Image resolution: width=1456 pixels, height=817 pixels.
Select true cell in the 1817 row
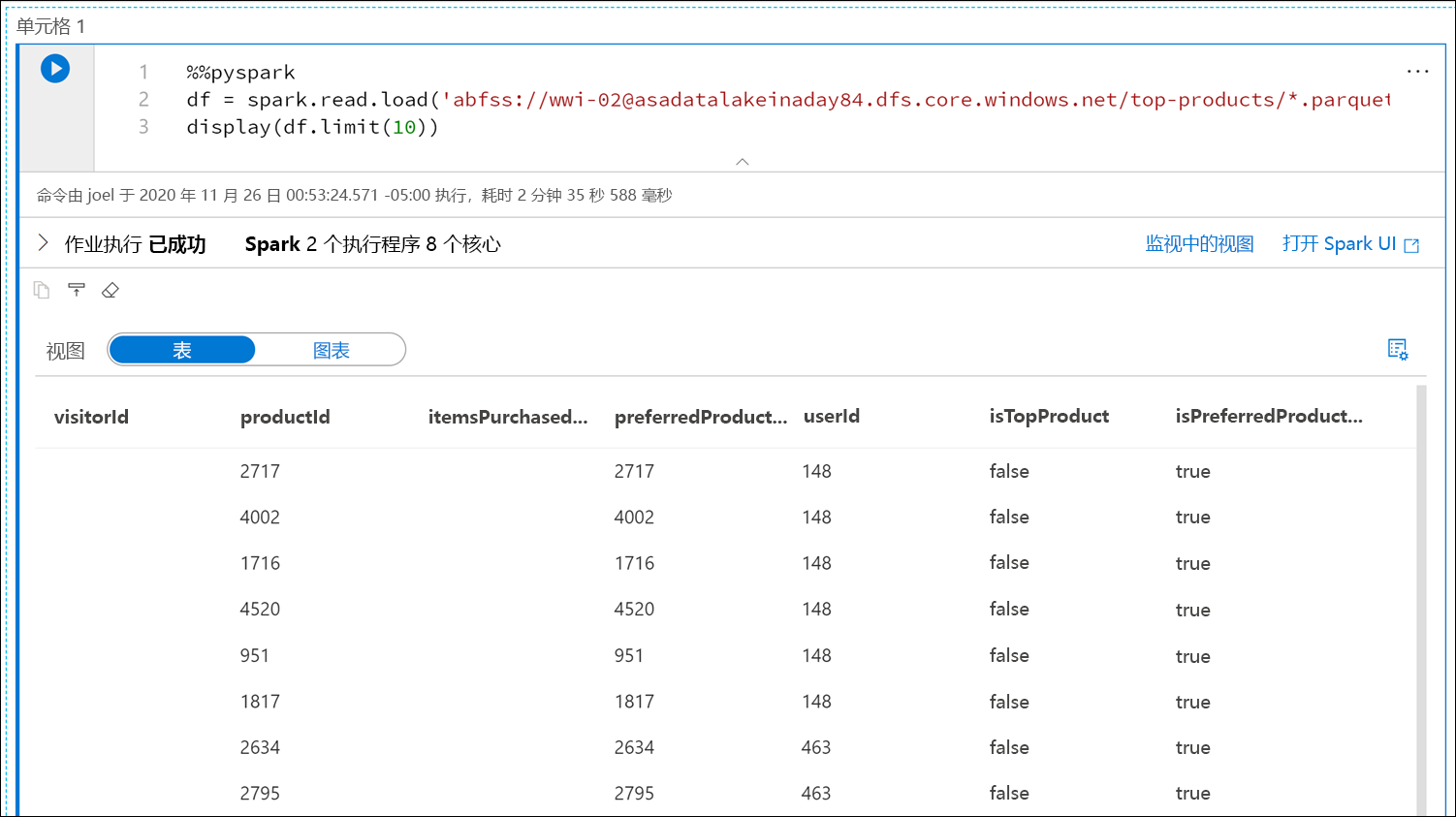[1192, 702]
